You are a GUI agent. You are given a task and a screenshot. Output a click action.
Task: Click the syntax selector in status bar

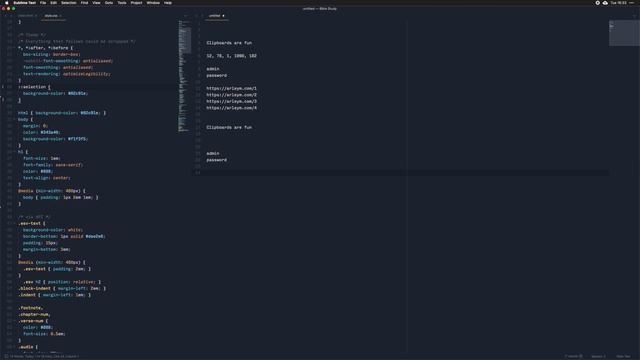pyautogui.click(x=623, y=356)
